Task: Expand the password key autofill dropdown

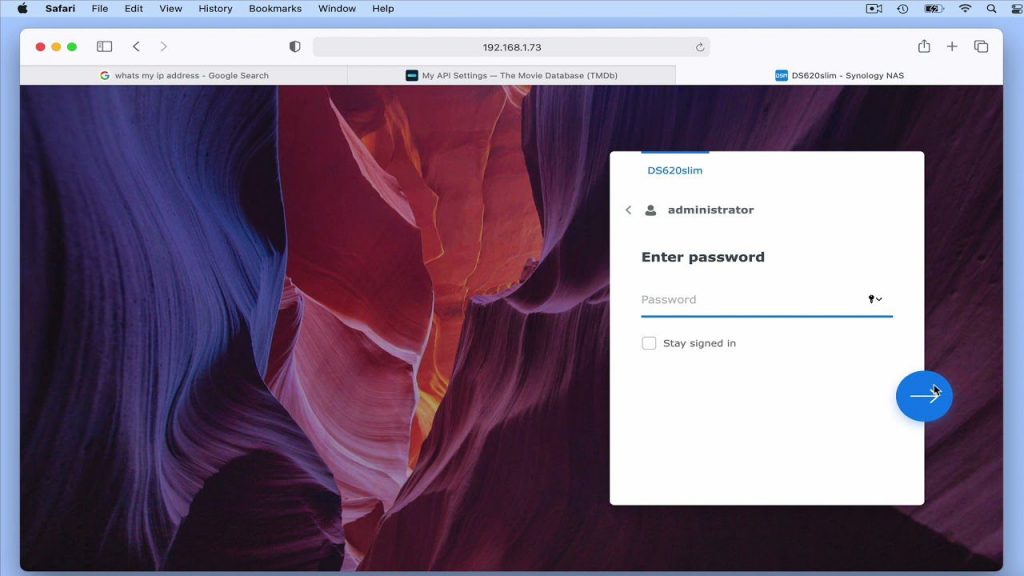Action: (x=875, y=299)
